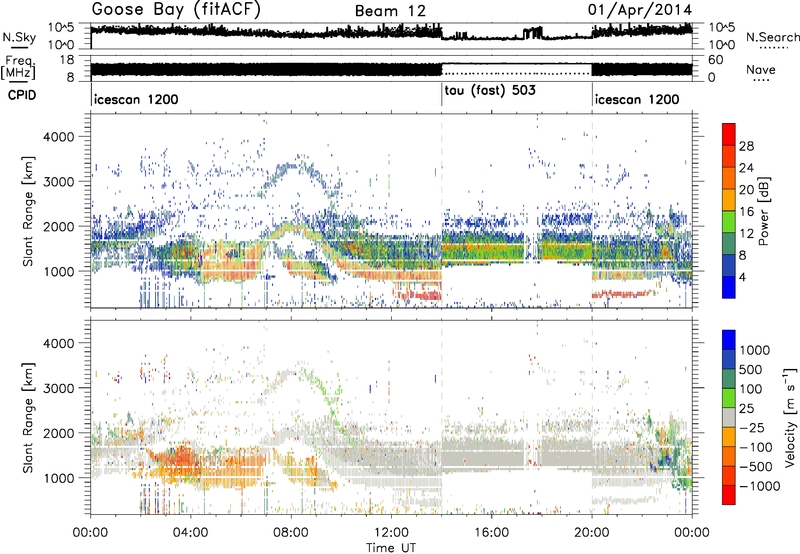This screenshot has width=800, height=554.
Task: Click the 'CPID' row label
Action: coord(22,95)
